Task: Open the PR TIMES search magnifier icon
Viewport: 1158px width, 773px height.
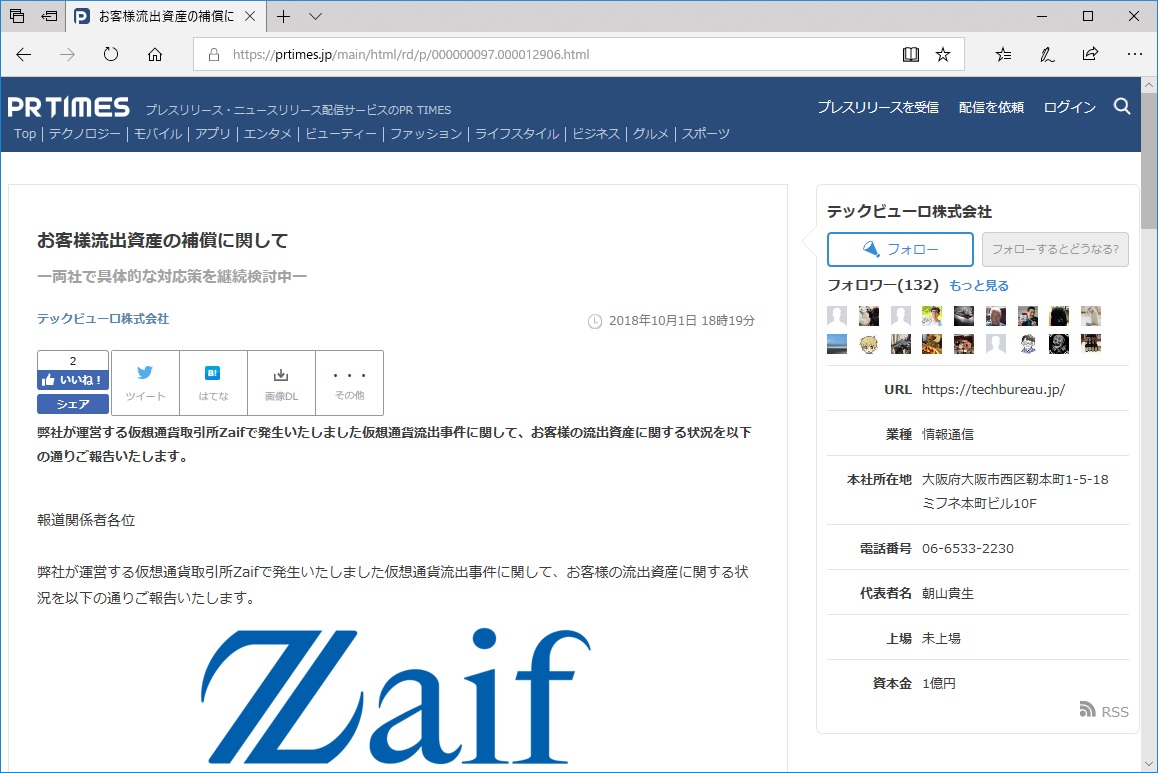Action: click(1122, 106)
